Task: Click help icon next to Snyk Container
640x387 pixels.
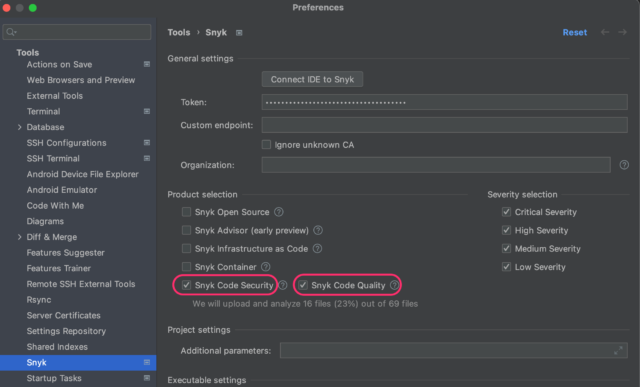Action: pyautogui.click(x=266, y=267)
